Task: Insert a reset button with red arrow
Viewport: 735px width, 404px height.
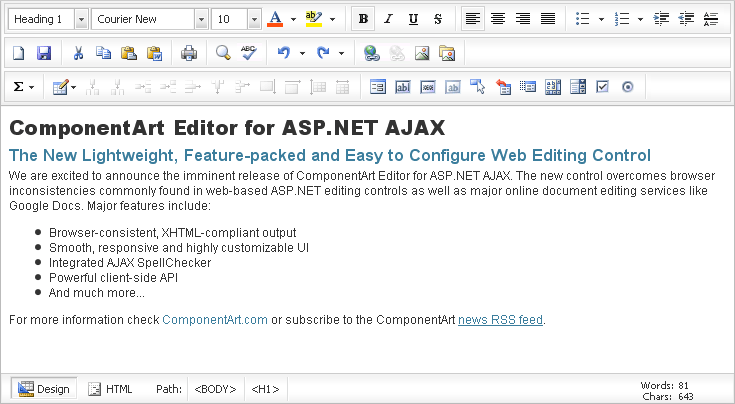Action: (503, 87)
